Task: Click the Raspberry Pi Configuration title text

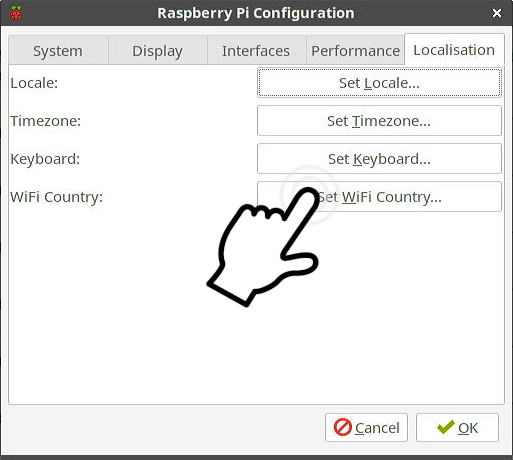Action: tap(256, 14)
